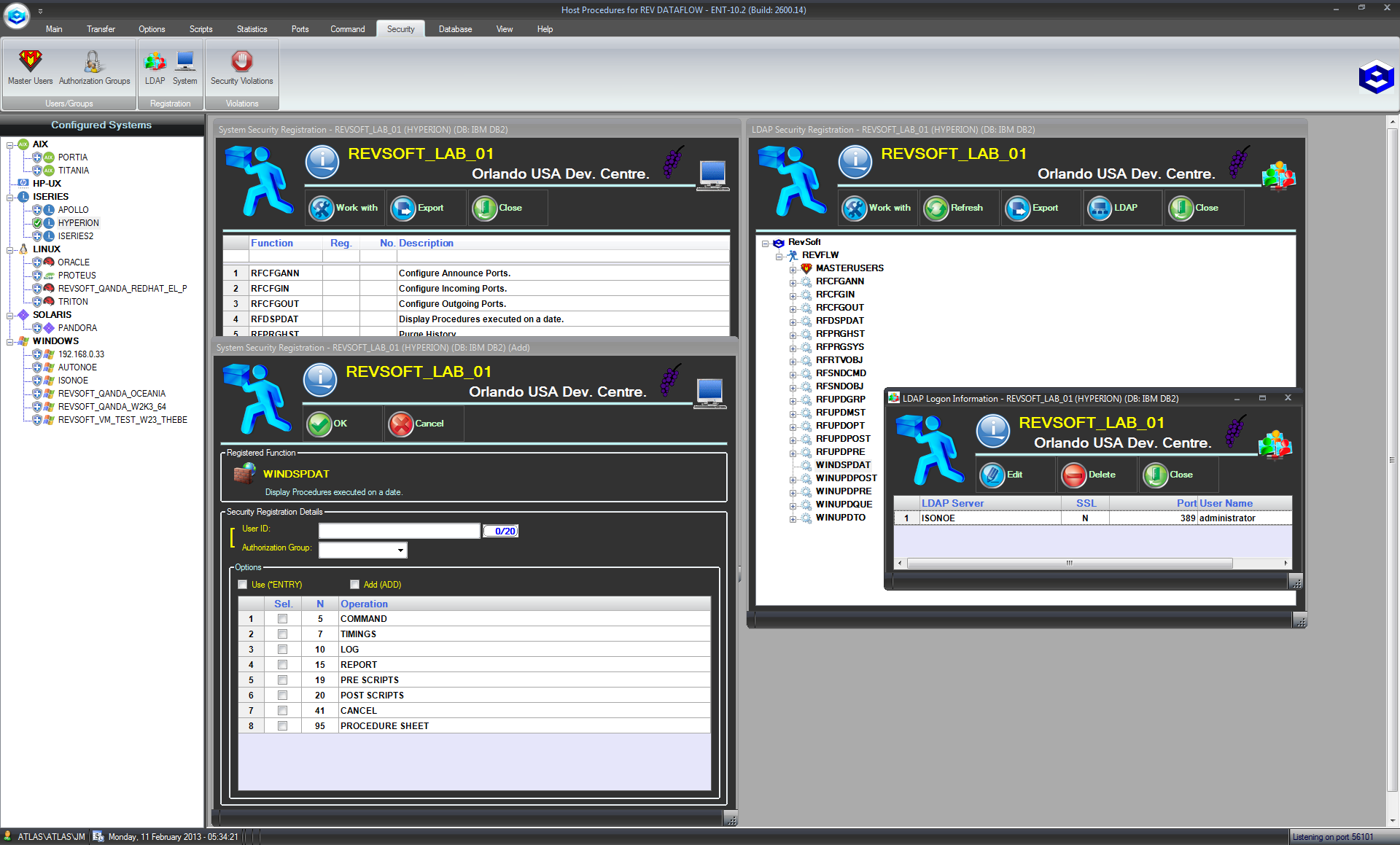Click OK in the Add registration dialog
This screenshot has width=1400, height=845.
(320, 424)
